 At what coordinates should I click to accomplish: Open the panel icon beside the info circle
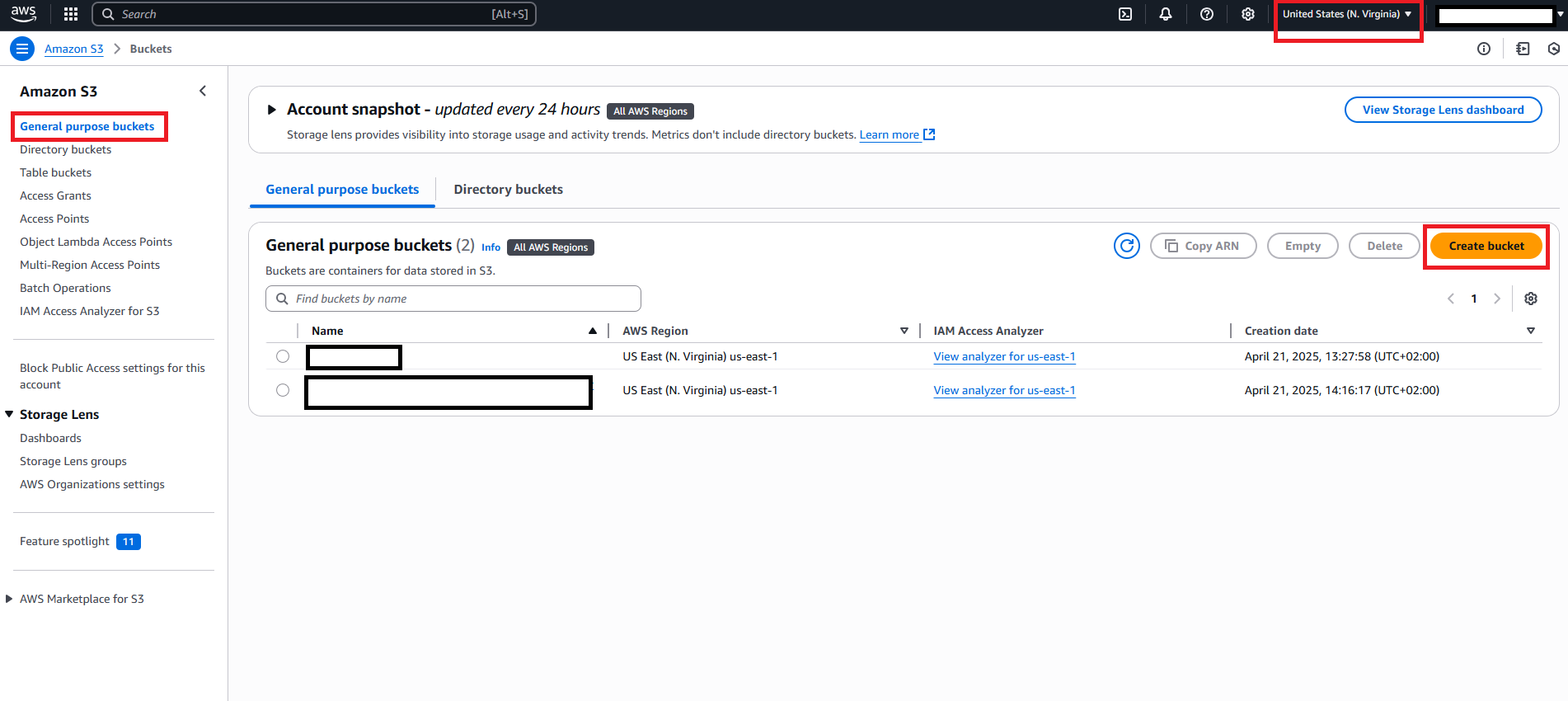[x=1523, y=49]
